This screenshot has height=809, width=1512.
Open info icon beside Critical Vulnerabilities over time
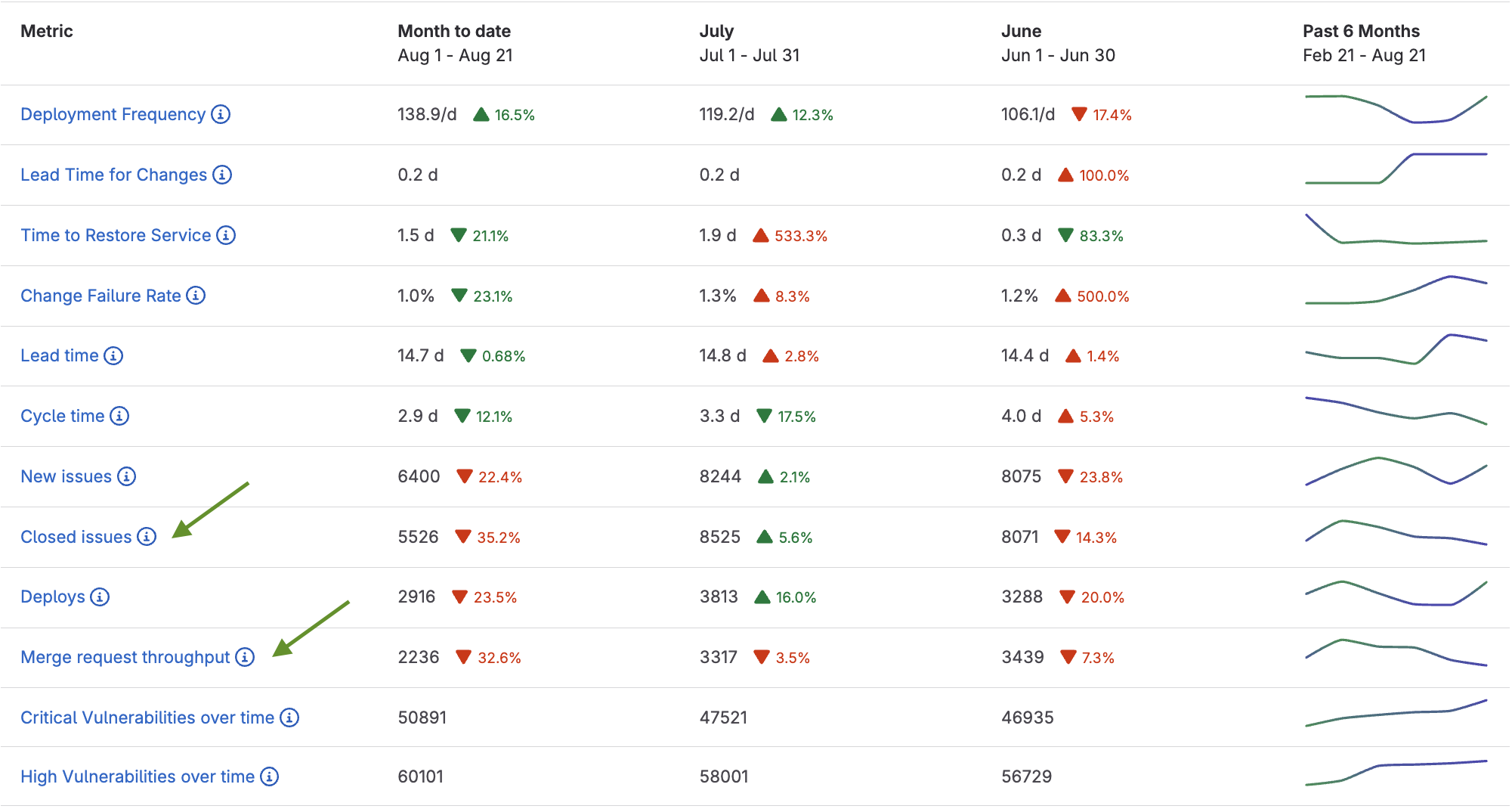(289, 718)
